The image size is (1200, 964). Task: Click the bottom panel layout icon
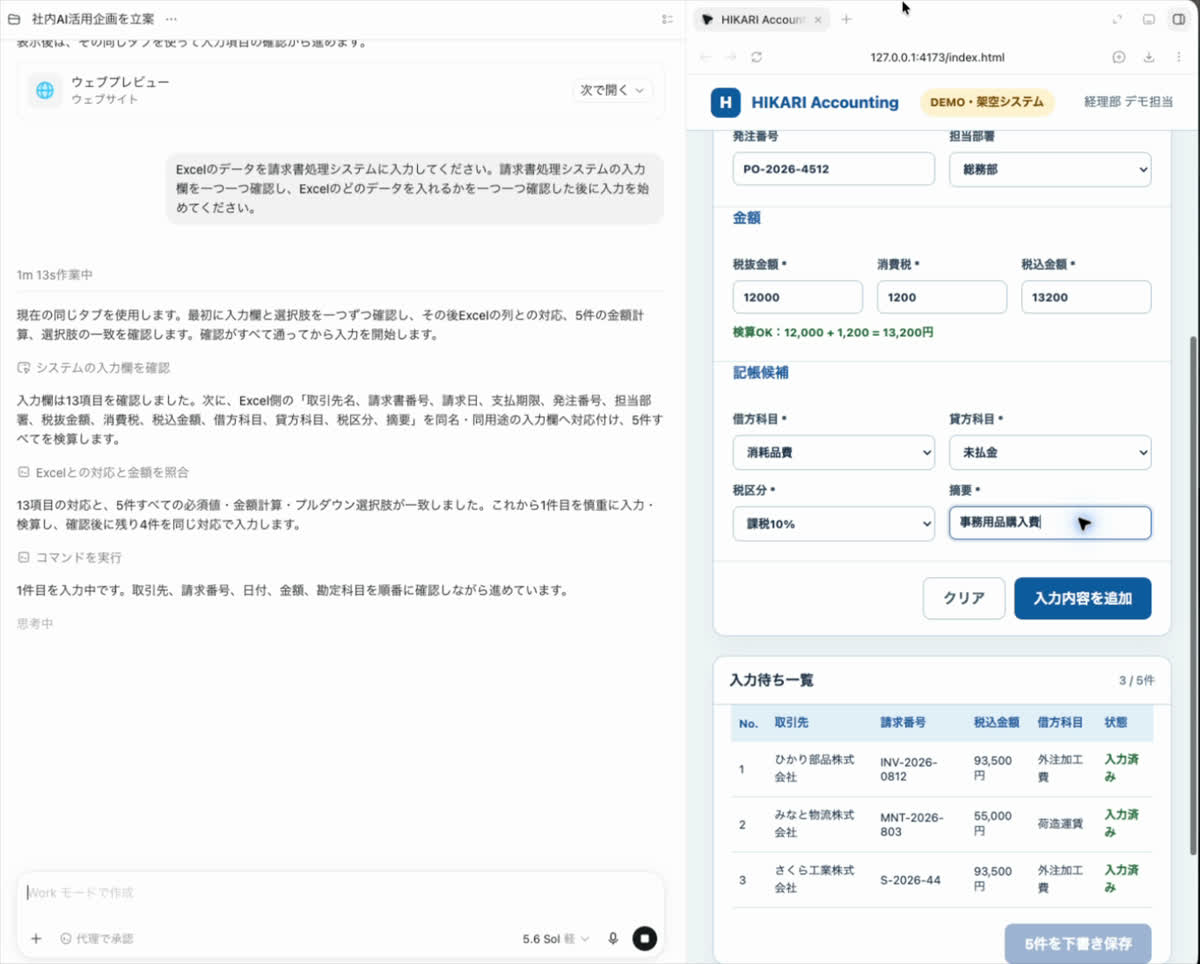pyautogui.click(x=1149, y=19)
